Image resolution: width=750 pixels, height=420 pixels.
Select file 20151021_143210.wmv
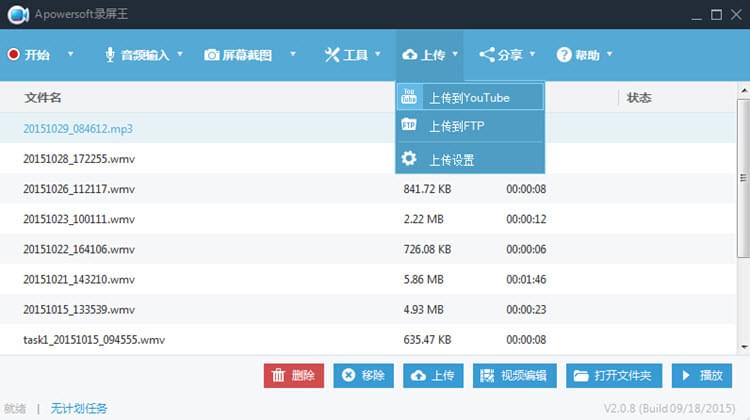click(x=79, y=279)
